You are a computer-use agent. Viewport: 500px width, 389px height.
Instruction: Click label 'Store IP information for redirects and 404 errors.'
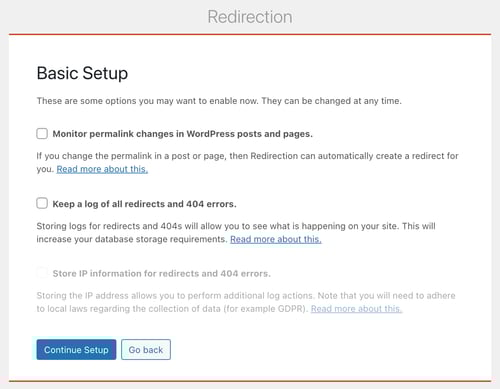[x=162, y=274]
